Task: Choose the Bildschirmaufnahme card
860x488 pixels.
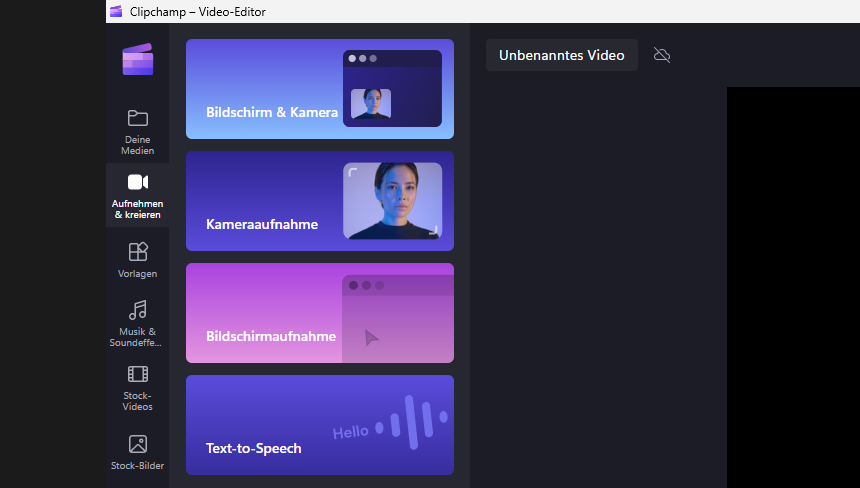Action: pos(320,313)
